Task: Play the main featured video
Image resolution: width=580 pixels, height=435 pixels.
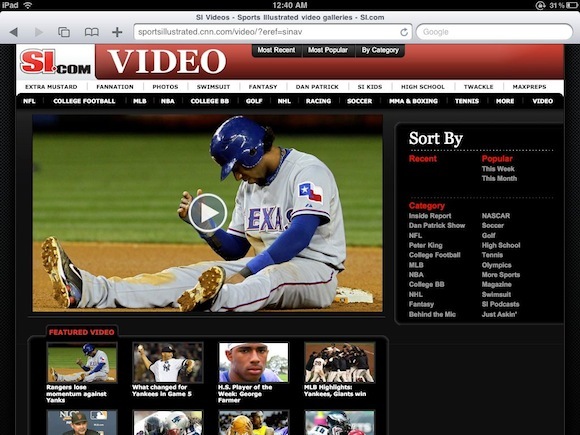Action: click(208, 213)
